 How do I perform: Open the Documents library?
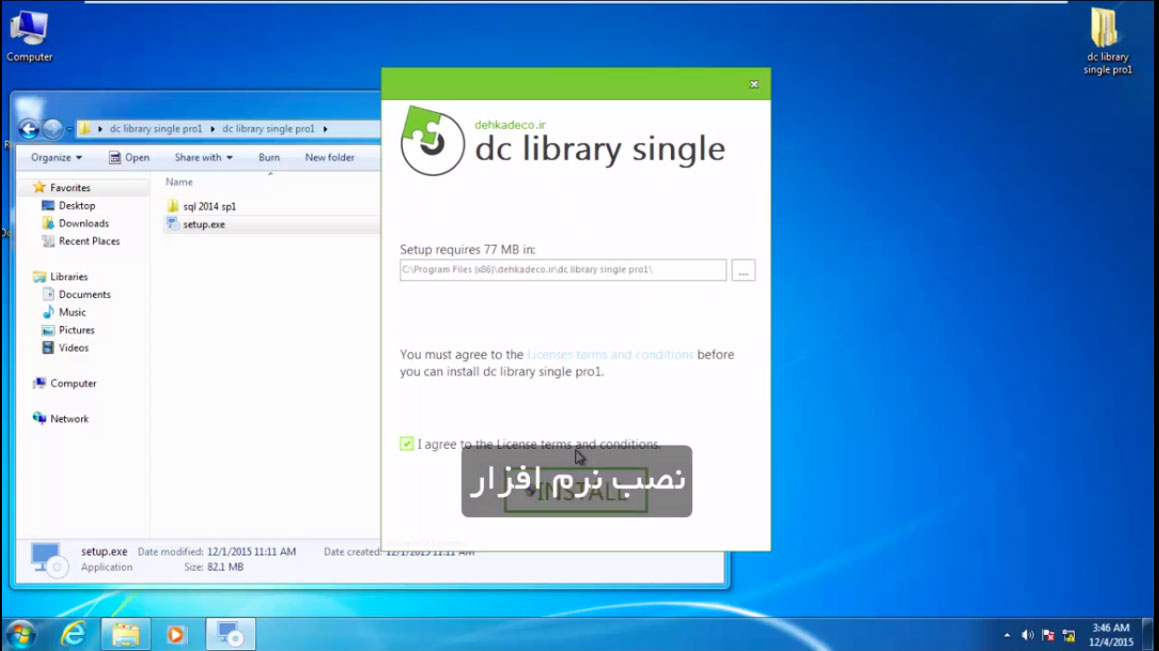(x=84, y=294)
